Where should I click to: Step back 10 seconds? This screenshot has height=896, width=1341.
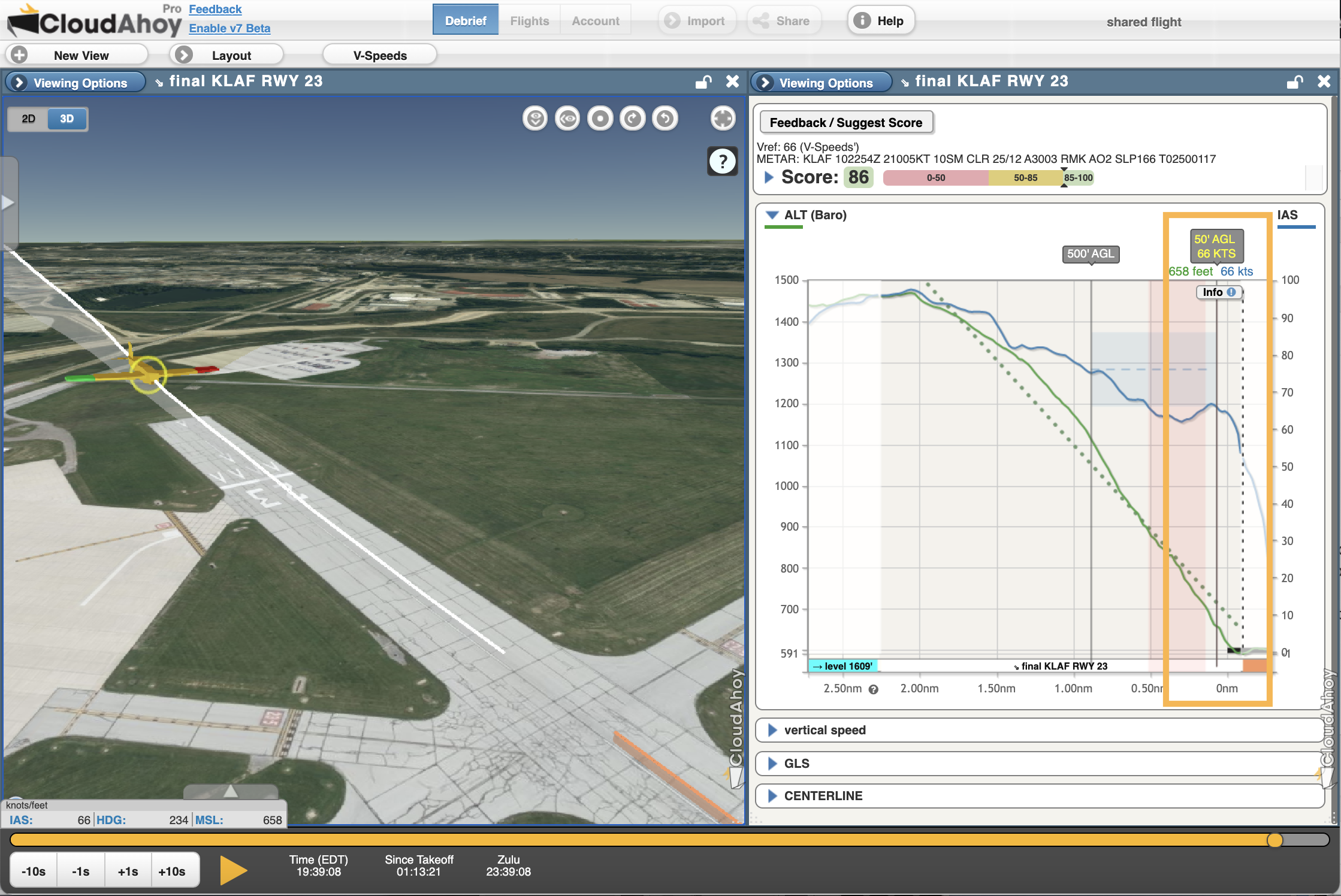point(34,871)
